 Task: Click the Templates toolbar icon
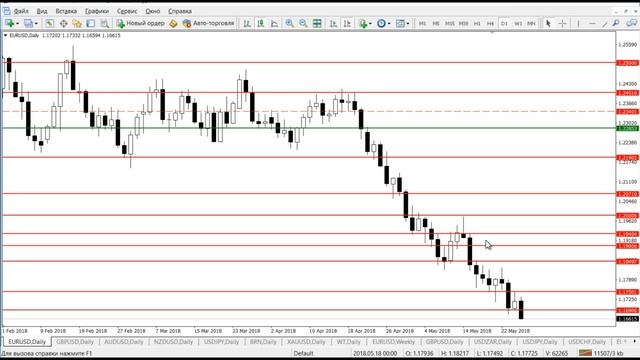tap(400, 23)
